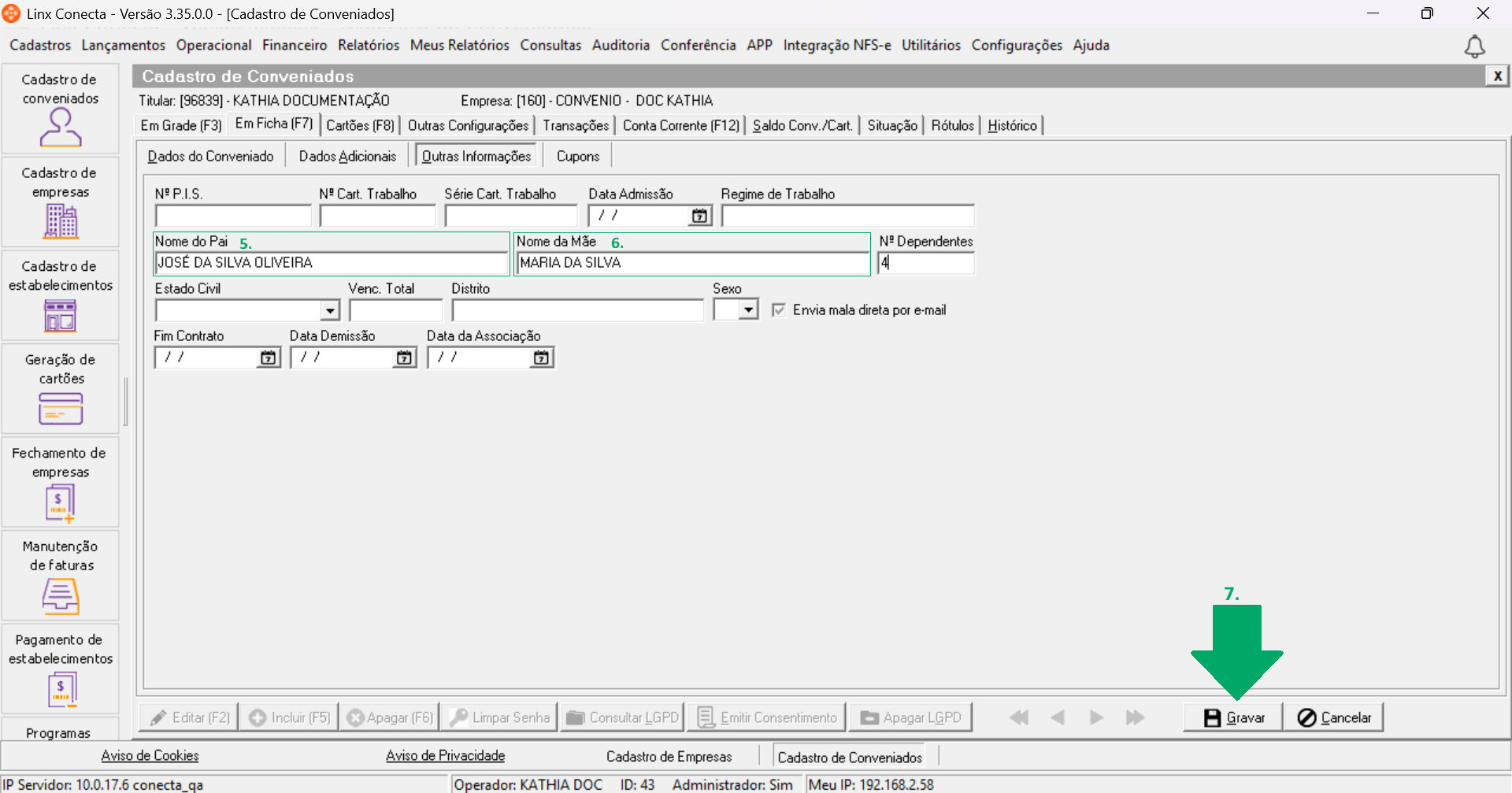Select Dados Adicionais subtab
The image size is (1512, 793).
[347, 156]
